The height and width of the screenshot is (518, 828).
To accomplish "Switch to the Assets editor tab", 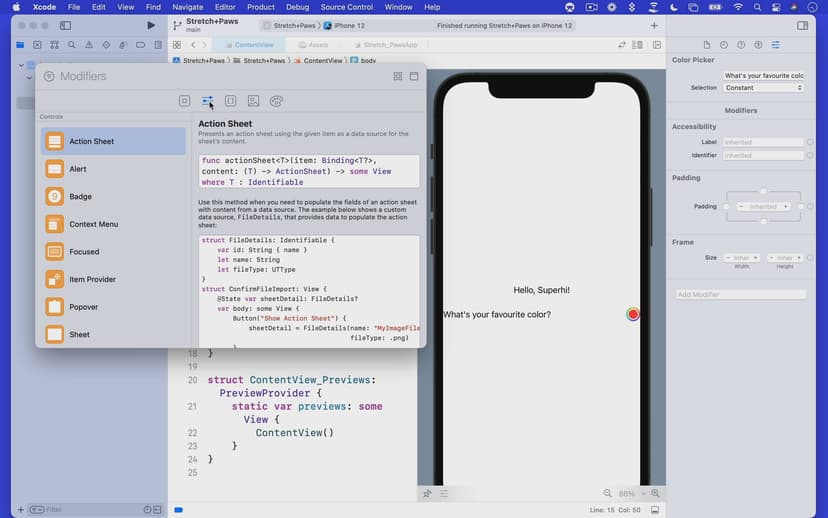I will [x=318, y=45].
